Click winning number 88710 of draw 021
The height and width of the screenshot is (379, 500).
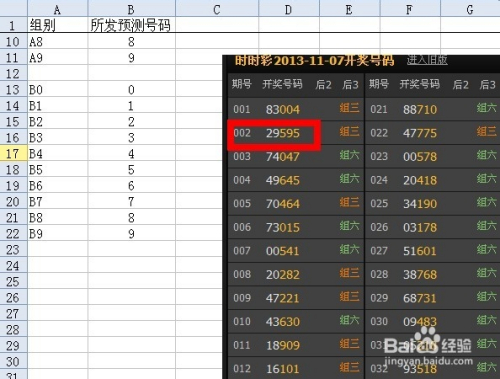[x=420, y=110]
